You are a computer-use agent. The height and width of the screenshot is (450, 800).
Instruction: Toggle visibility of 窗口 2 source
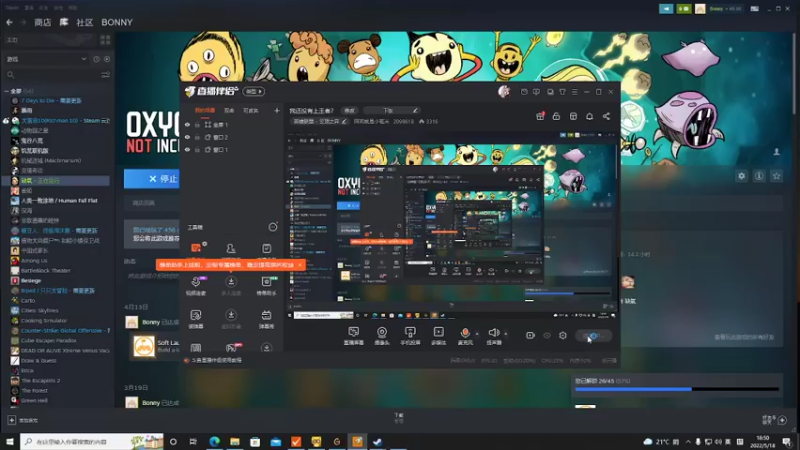pos(187,137)
